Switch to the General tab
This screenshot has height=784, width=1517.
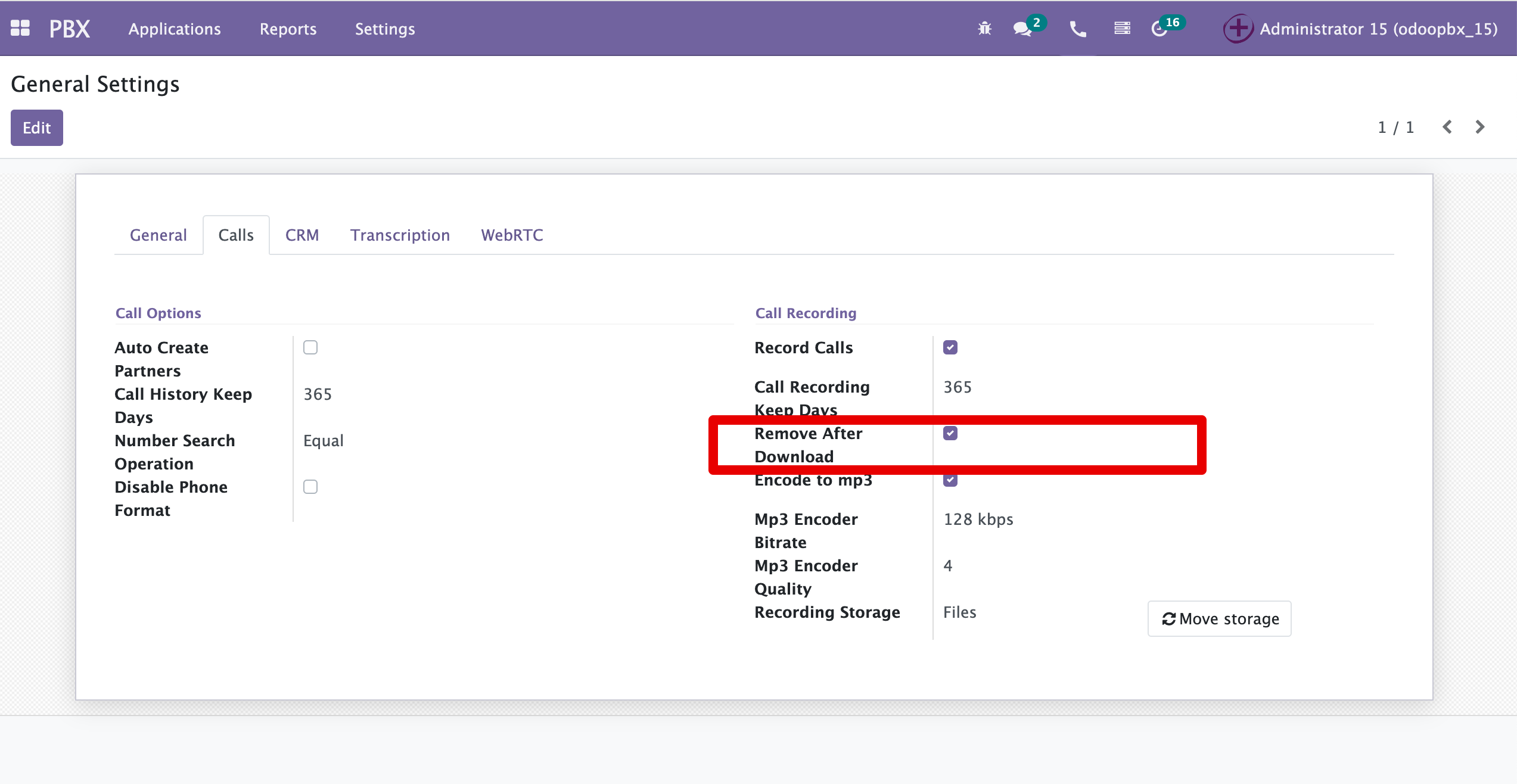point(158,235)
